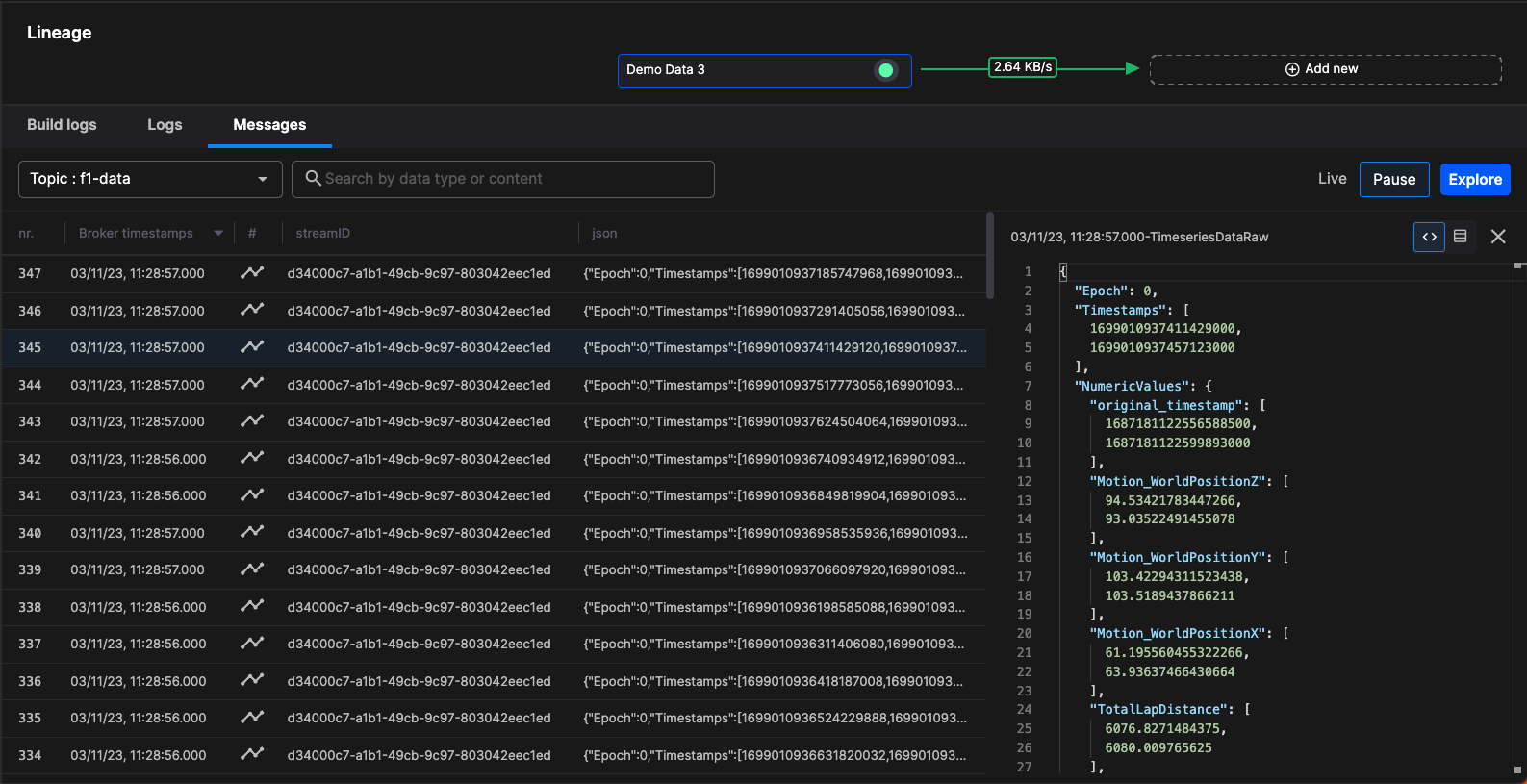Click the messages table vertical scrollbar
This screenshot has height=784, width=1527.
pos(990,253)
